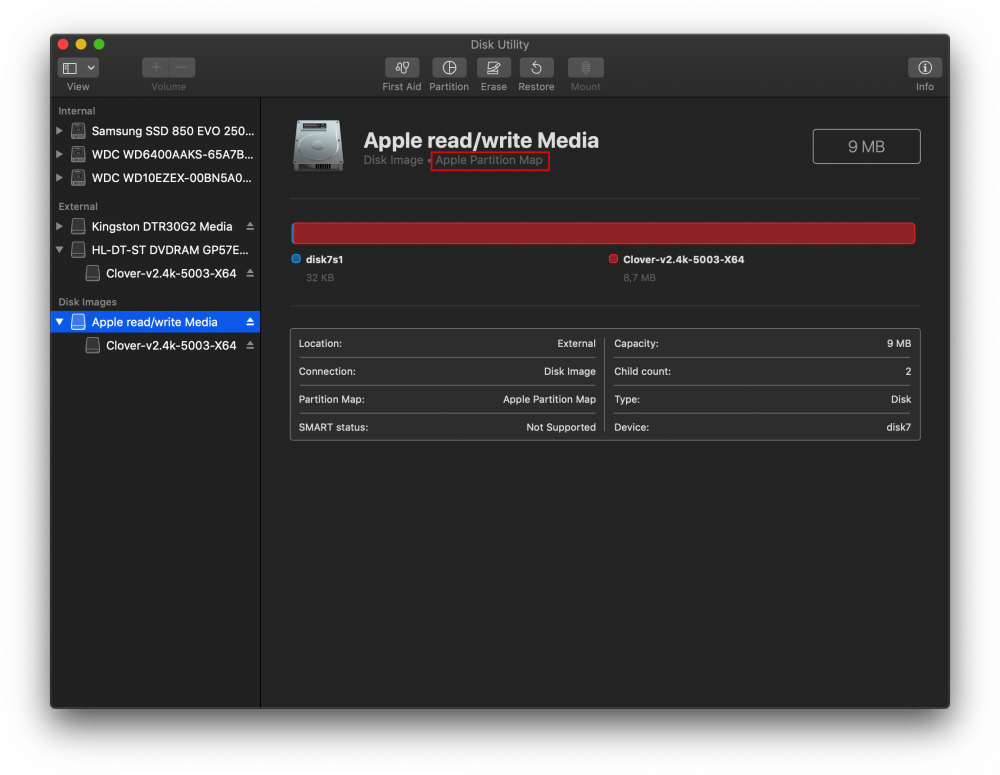Open the Info panel icon
The height and width of the screenshot is (775, 1000).
925,68
